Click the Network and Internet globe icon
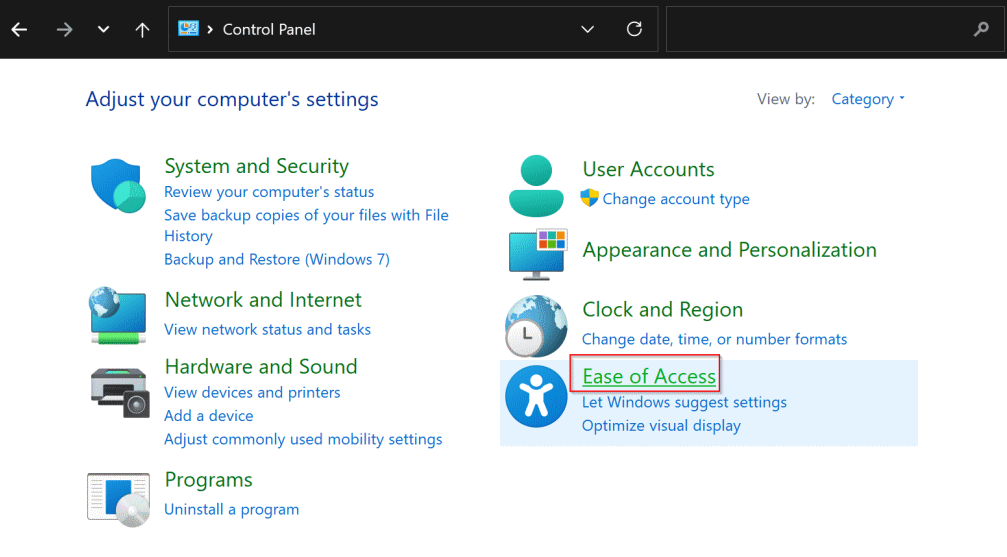This screenshot has height=557, width=1007. tap(118, 315)
